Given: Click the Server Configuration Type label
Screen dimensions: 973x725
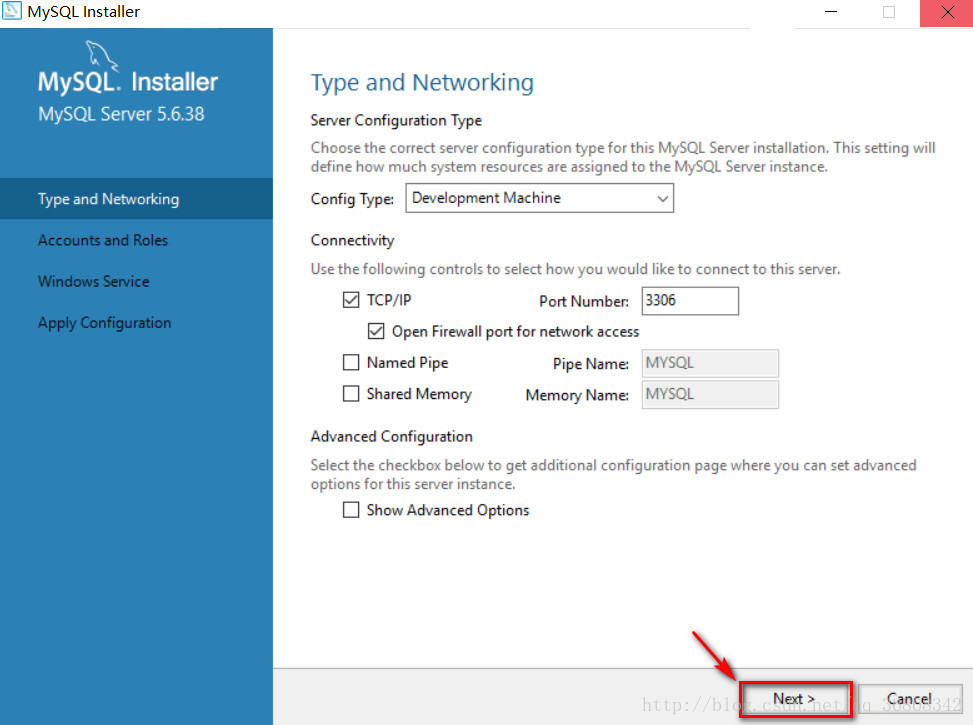Looking at the screenshot, I should [x=396, y=120].
